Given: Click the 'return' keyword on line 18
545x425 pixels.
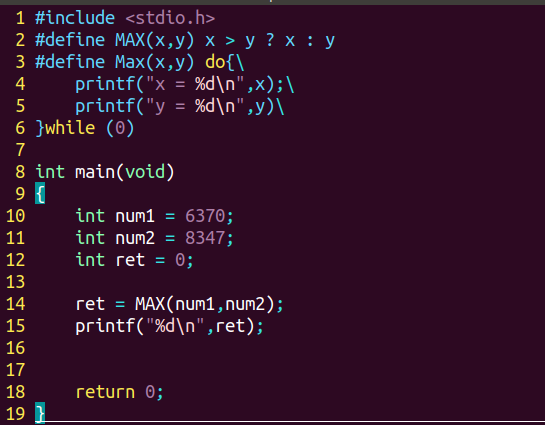Looking at the screenshot, I should pos(105,392).
